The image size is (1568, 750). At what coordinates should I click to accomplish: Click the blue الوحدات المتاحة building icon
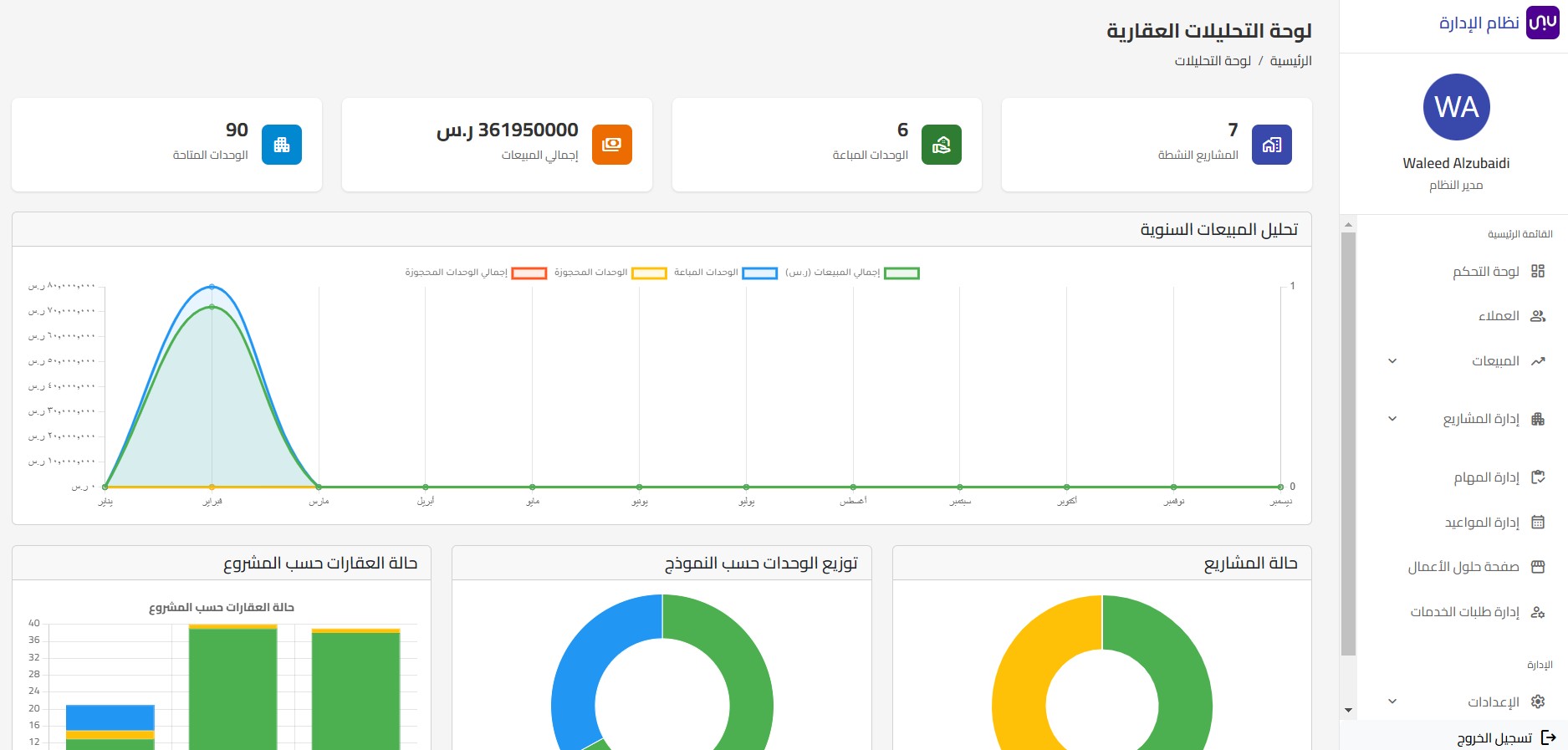282,145
